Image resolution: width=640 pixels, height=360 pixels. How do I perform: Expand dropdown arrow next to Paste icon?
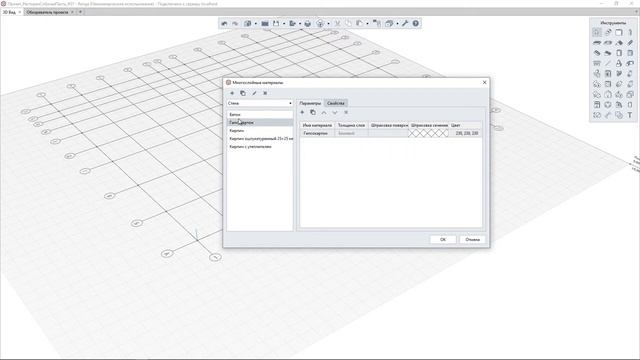tap(367, 24)
